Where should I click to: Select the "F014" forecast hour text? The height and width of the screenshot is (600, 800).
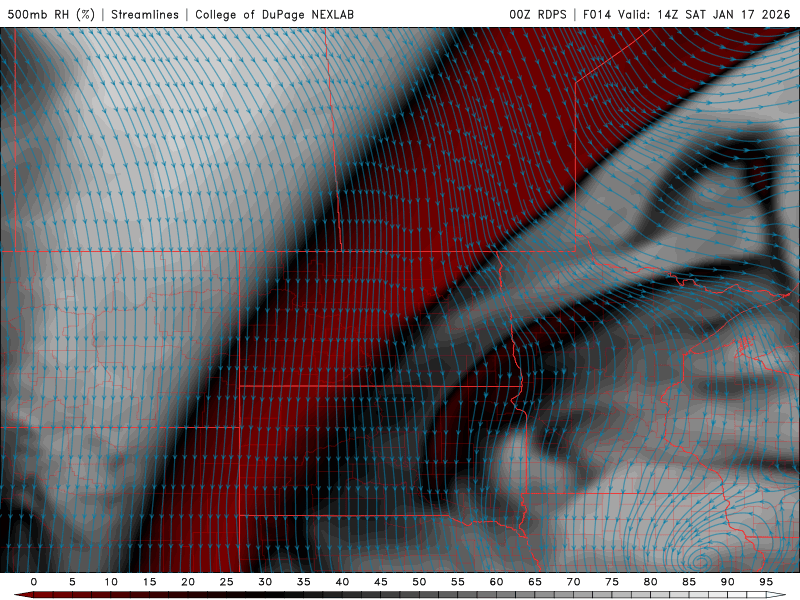click(x=597, y=14)
